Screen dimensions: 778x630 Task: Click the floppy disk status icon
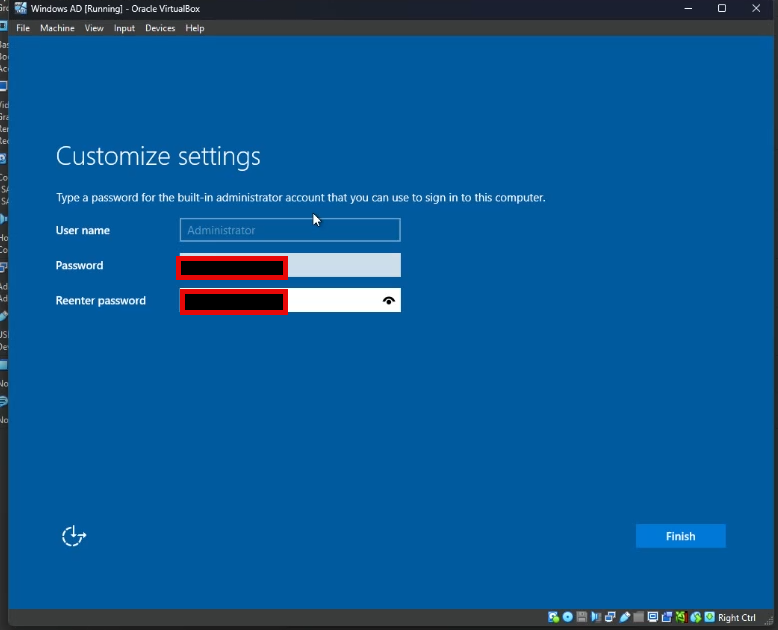point(582,617)
